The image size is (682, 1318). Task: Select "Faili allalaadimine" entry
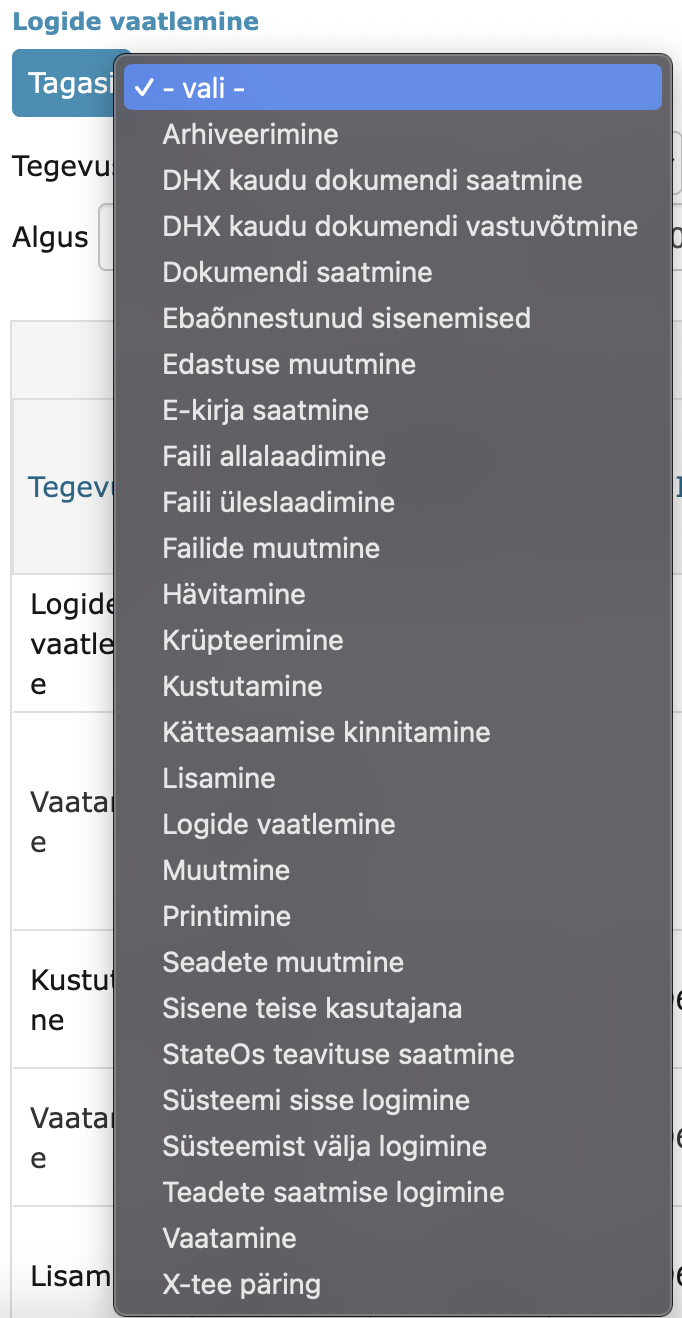tap(275, 455)
